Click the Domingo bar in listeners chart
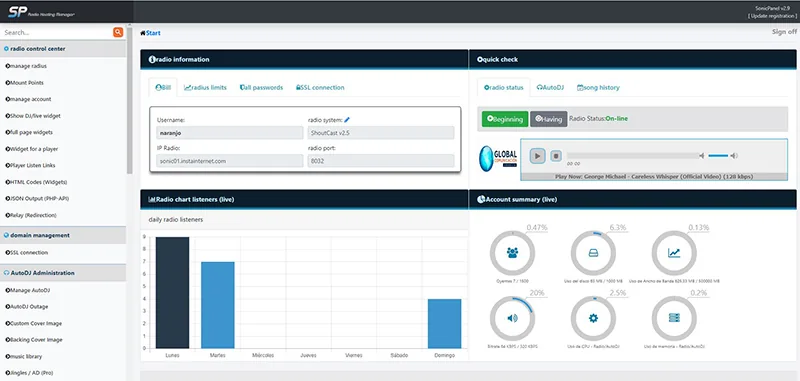Viewport: 800px width, 381px height. [x=444, y=324]
